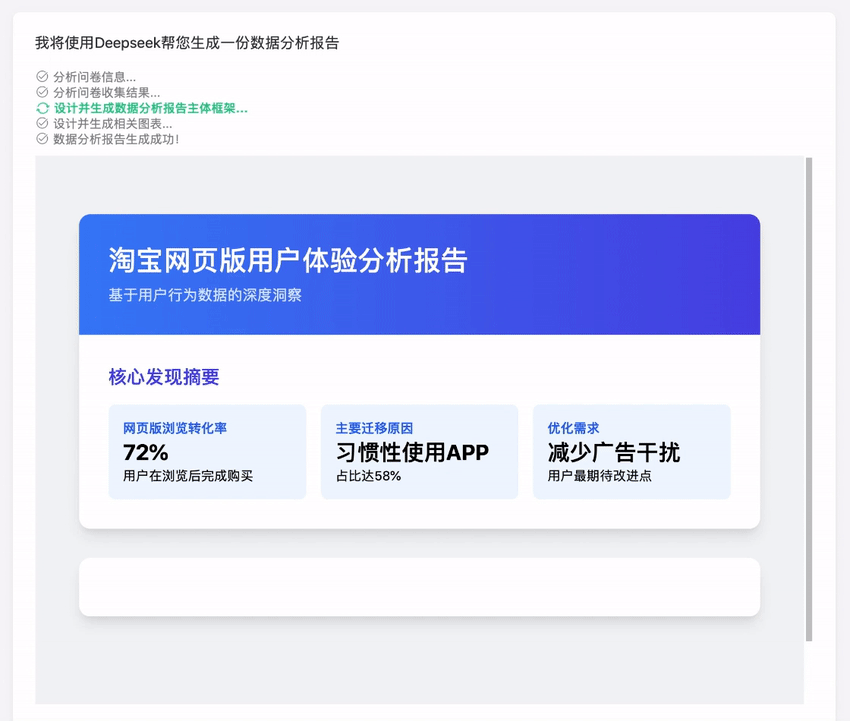The width and height of the screenshot is (850, 721).
Task: Click the text 习惯性使用APP
Action: point(412,452)
